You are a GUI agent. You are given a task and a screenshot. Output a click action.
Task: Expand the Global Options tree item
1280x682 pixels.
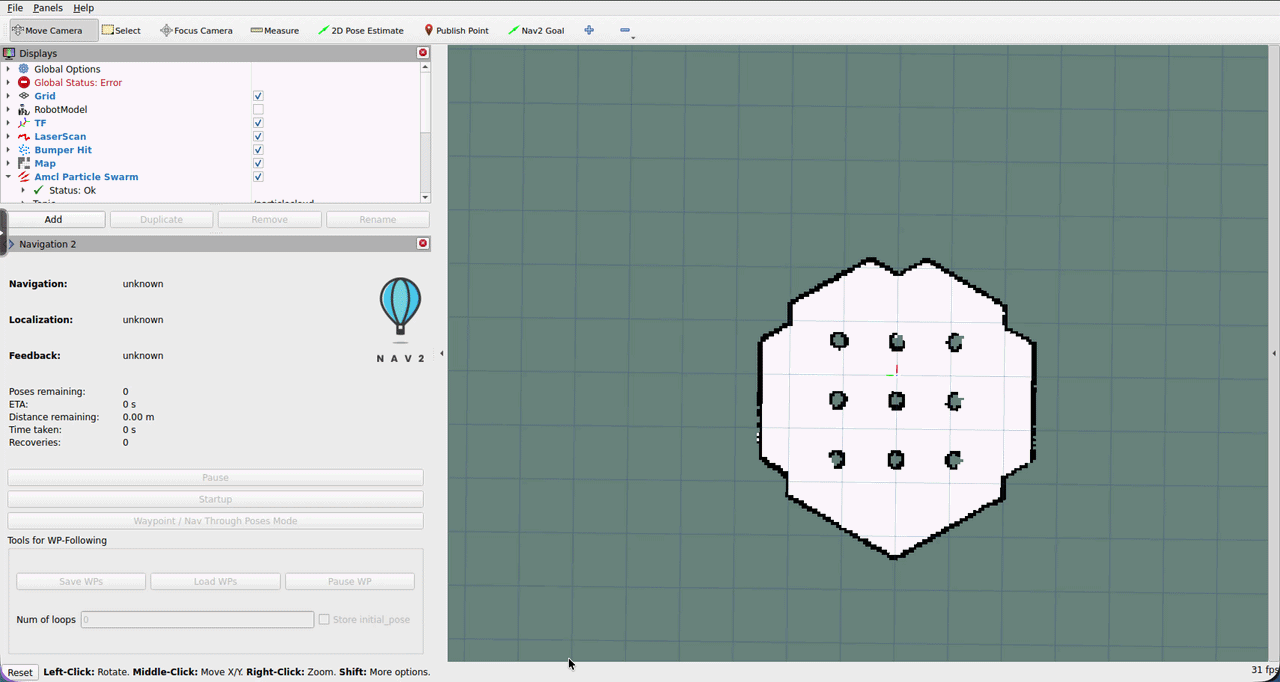pyautogui.click(x=8, y=69)
